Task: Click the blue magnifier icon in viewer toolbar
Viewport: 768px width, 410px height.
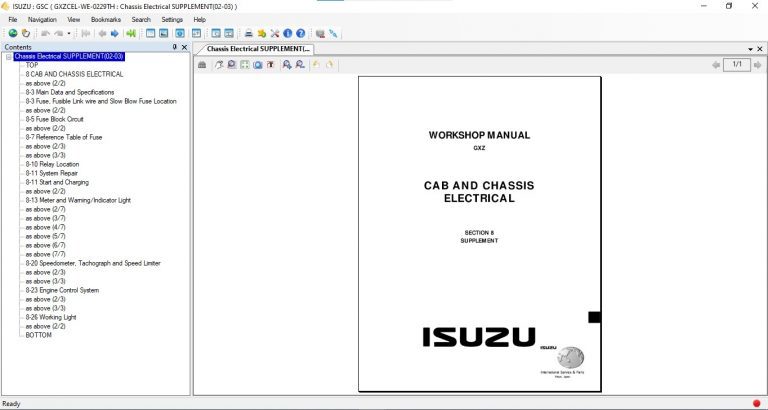Action: [x=258, y=65]
